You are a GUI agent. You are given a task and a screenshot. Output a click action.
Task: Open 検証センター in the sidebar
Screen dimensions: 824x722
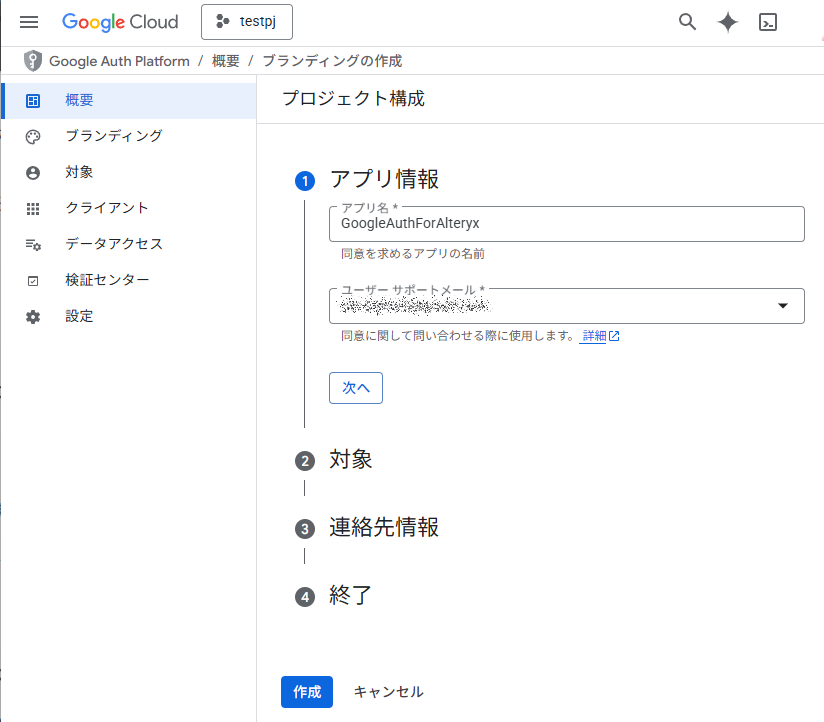[107, 280]
